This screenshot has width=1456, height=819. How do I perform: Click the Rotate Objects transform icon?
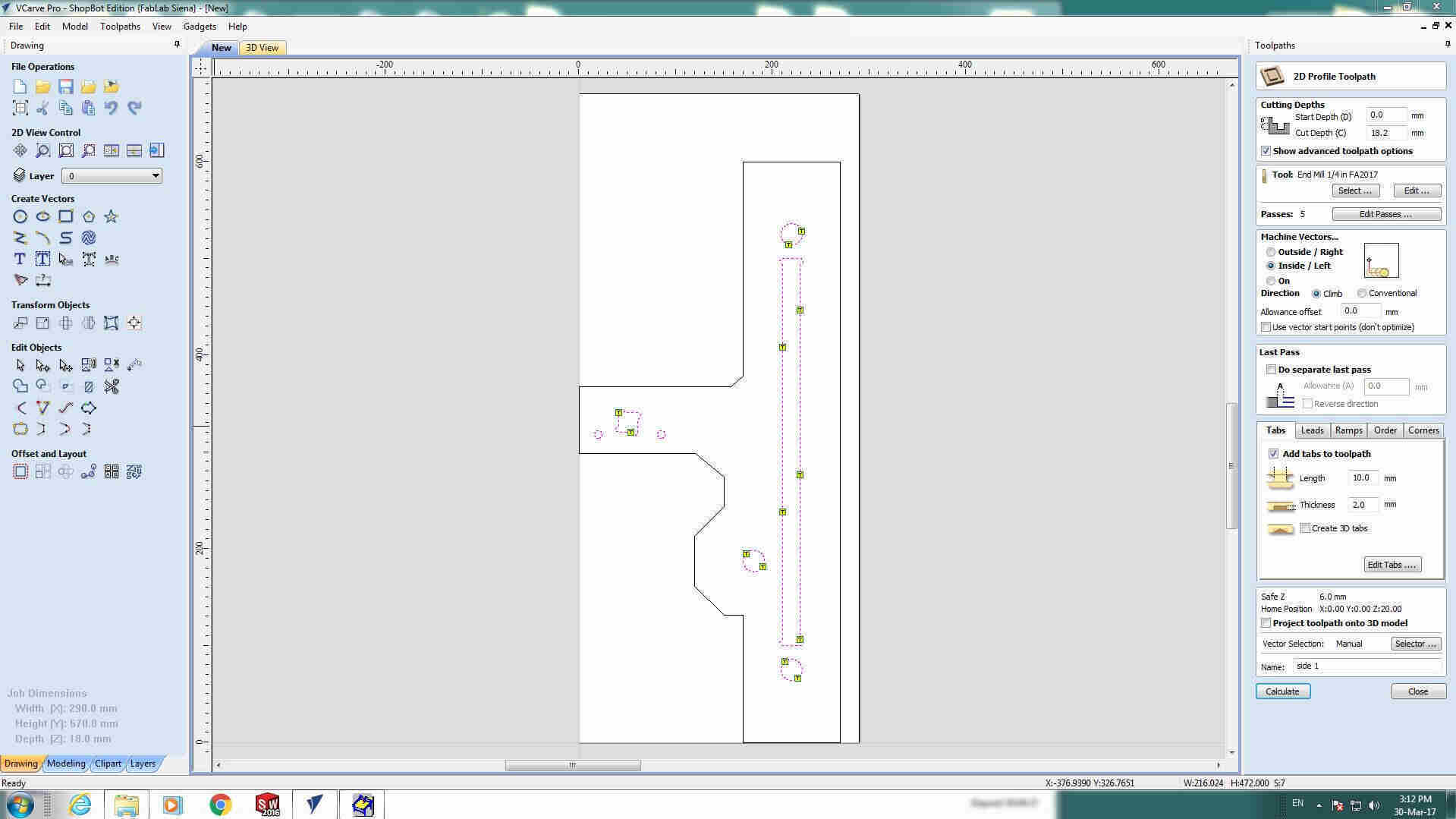coord(66,323)
